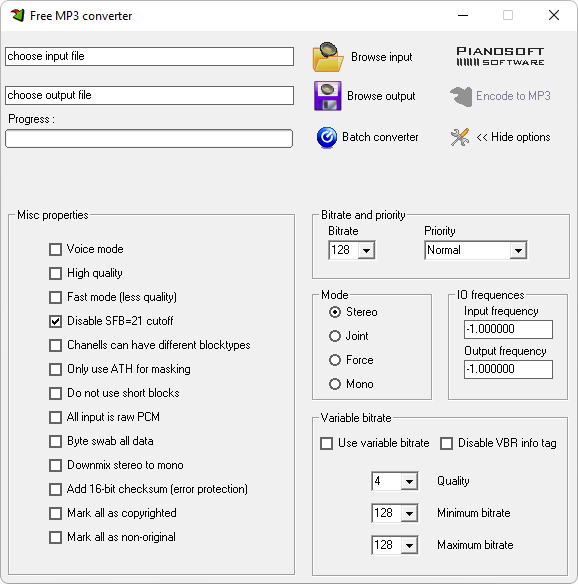Choose Joint stereo mode option

point(335,336)
